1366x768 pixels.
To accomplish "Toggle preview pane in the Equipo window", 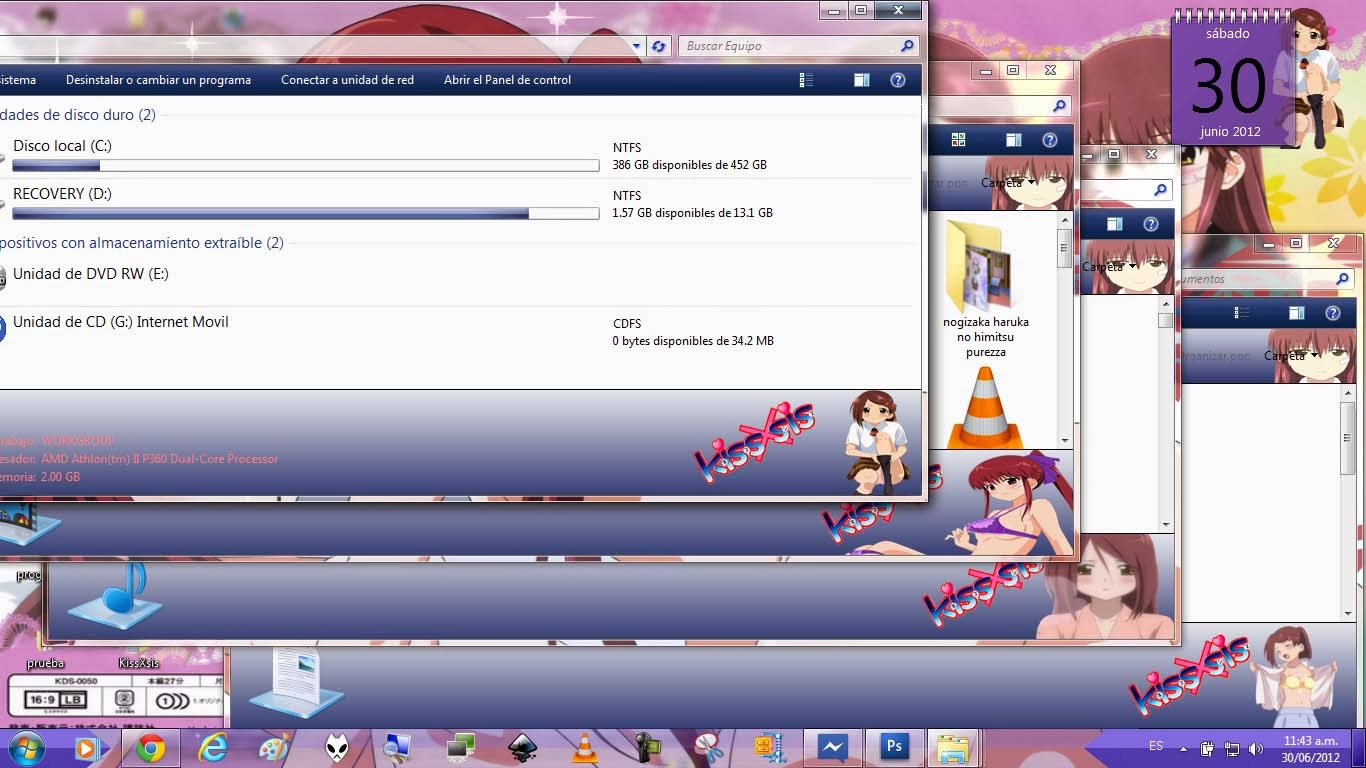I will click(x=861, y=80).
